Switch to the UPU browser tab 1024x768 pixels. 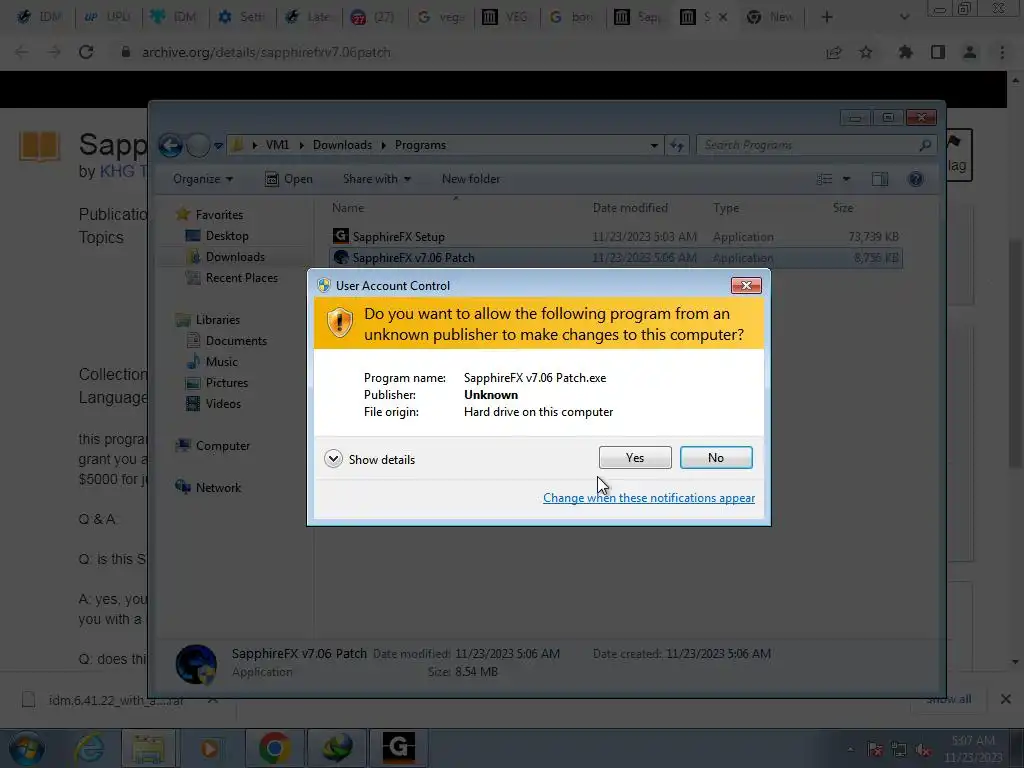[x=108, y=17]
